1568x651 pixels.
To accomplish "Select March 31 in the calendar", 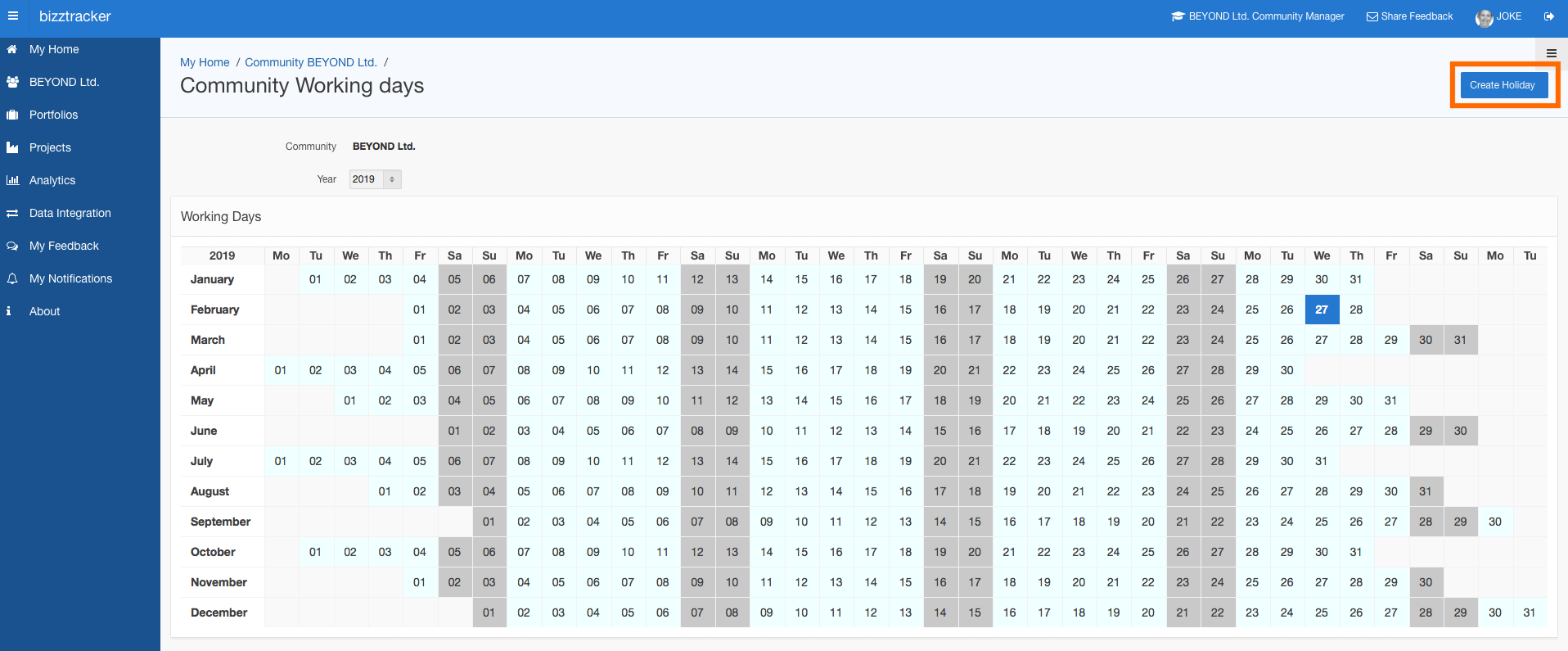I will pos(1460,340).
